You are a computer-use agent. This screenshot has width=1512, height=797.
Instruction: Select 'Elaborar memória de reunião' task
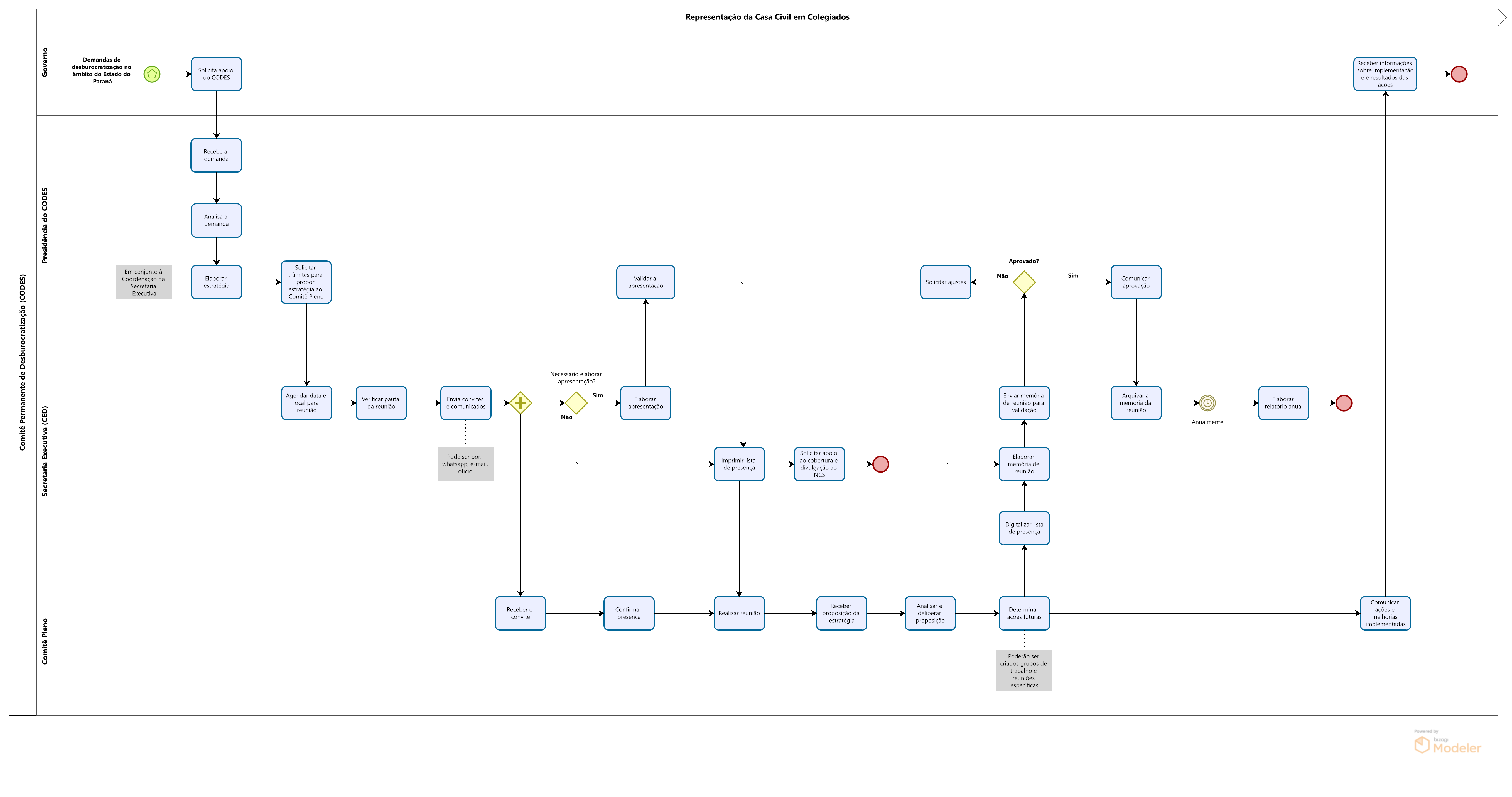pyautogui.click(x=1024, y=464)
